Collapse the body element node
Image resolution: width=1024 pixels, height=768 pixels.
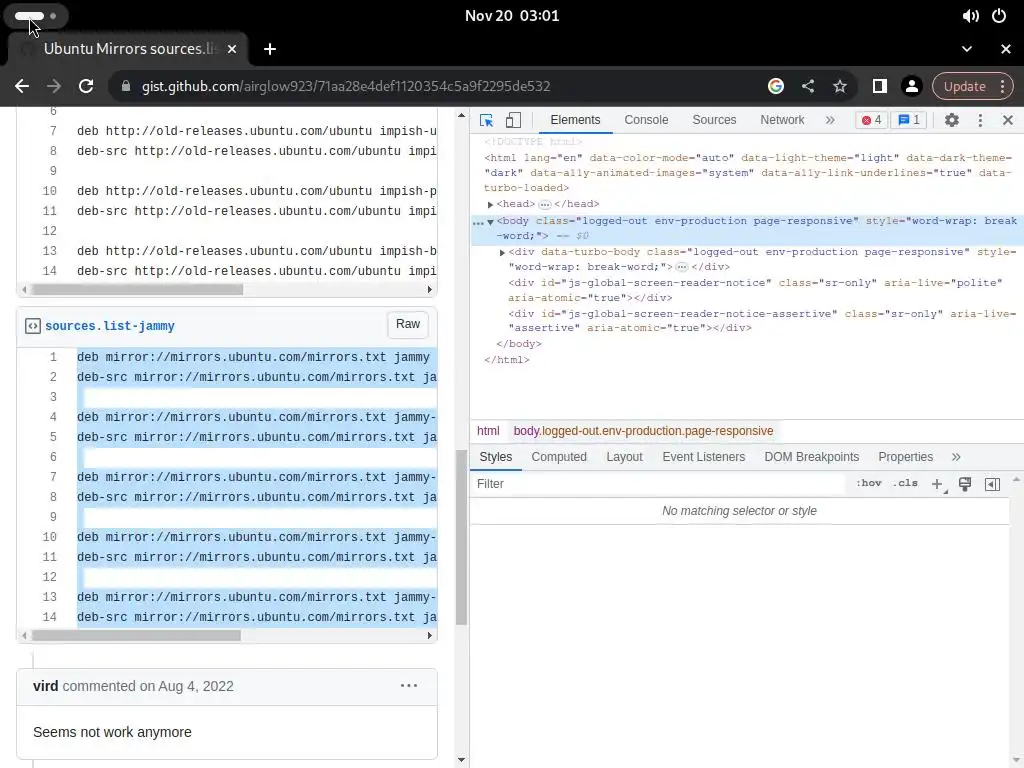[490, 221]
